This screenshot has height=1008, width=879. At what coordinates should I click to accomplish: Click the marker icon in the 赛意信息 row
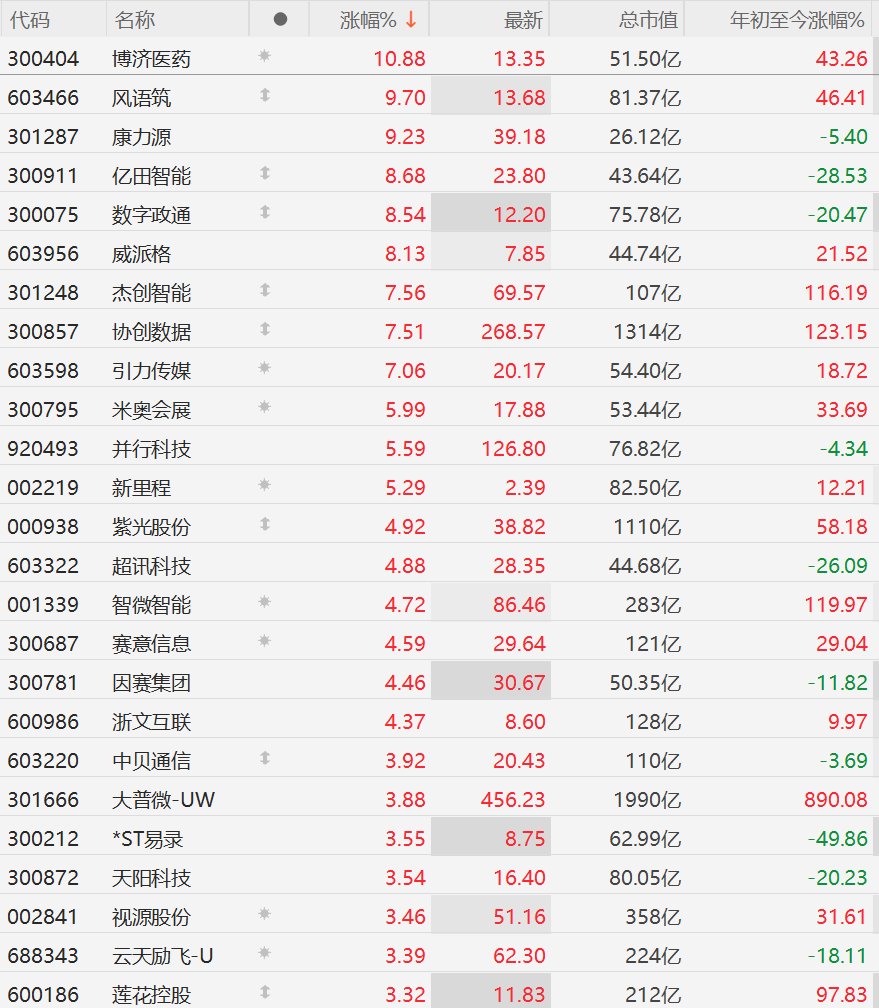264,642
